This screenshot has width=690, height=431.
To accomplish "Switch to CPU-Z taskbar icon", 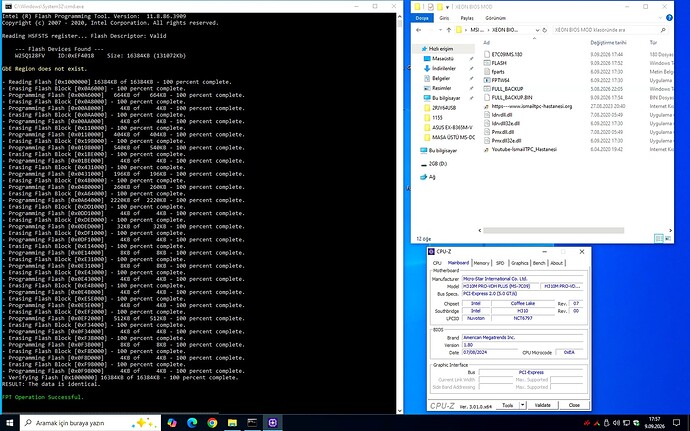I will coord(272,423).
